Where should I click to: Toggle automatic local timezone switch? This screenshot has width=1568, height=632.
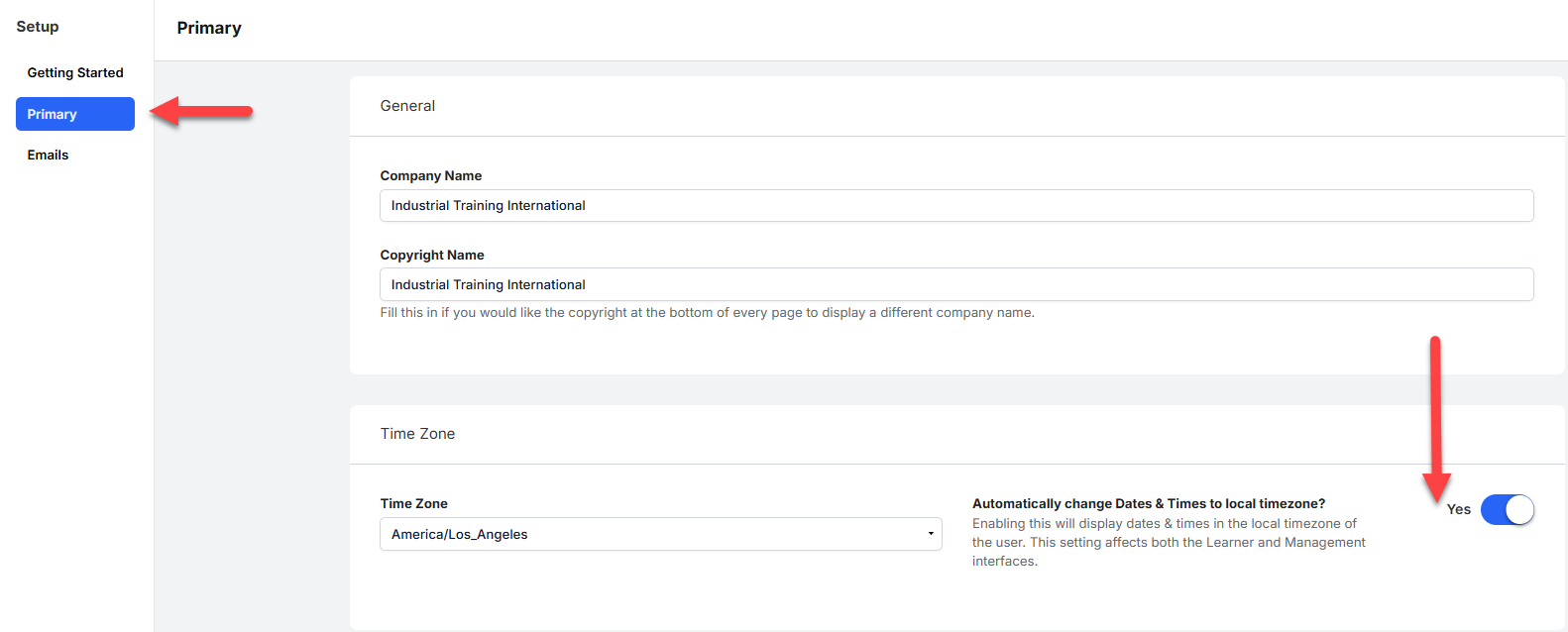[1507, 510]
